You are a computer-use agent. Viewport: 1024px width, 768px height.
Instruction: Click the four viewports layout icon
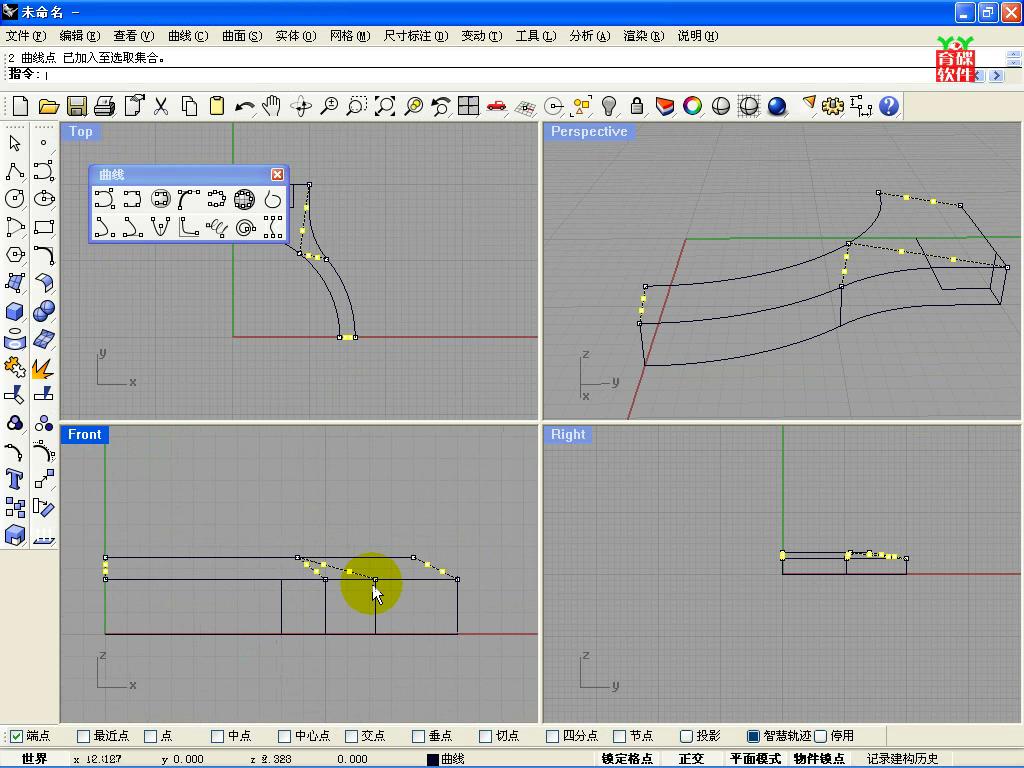[468, 105]
